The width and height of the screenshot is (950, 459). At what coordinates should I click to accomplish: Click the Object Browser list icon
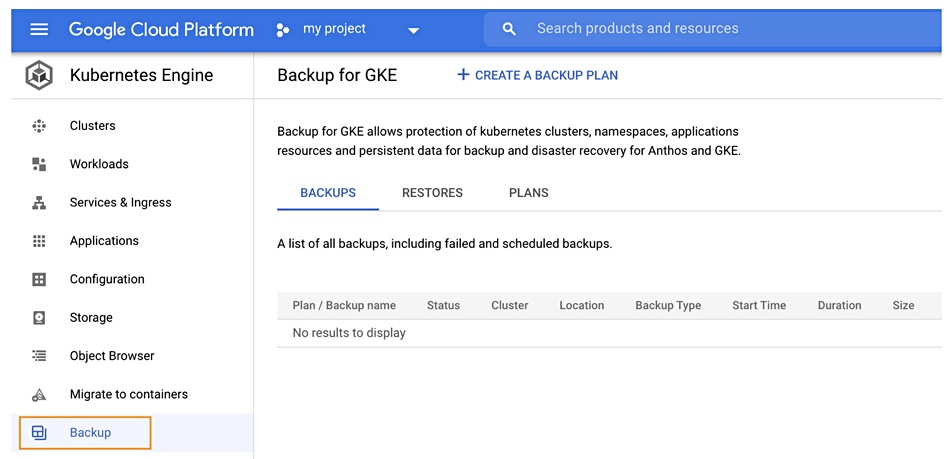point(39,356)
